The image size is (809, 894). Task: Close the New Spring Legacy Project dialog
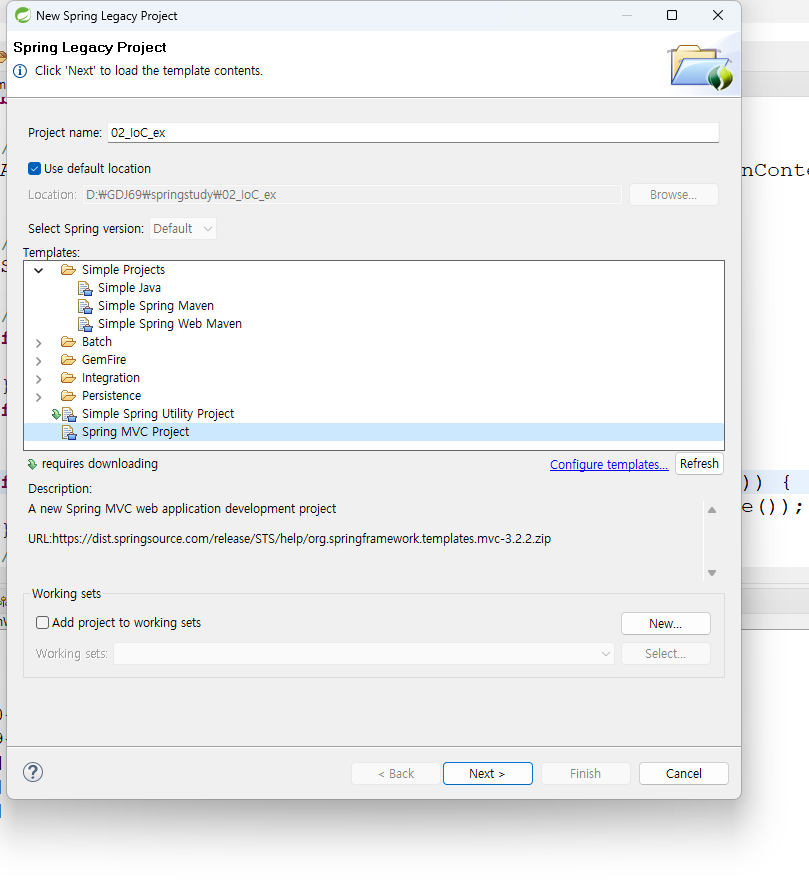(x=718, y=15)
